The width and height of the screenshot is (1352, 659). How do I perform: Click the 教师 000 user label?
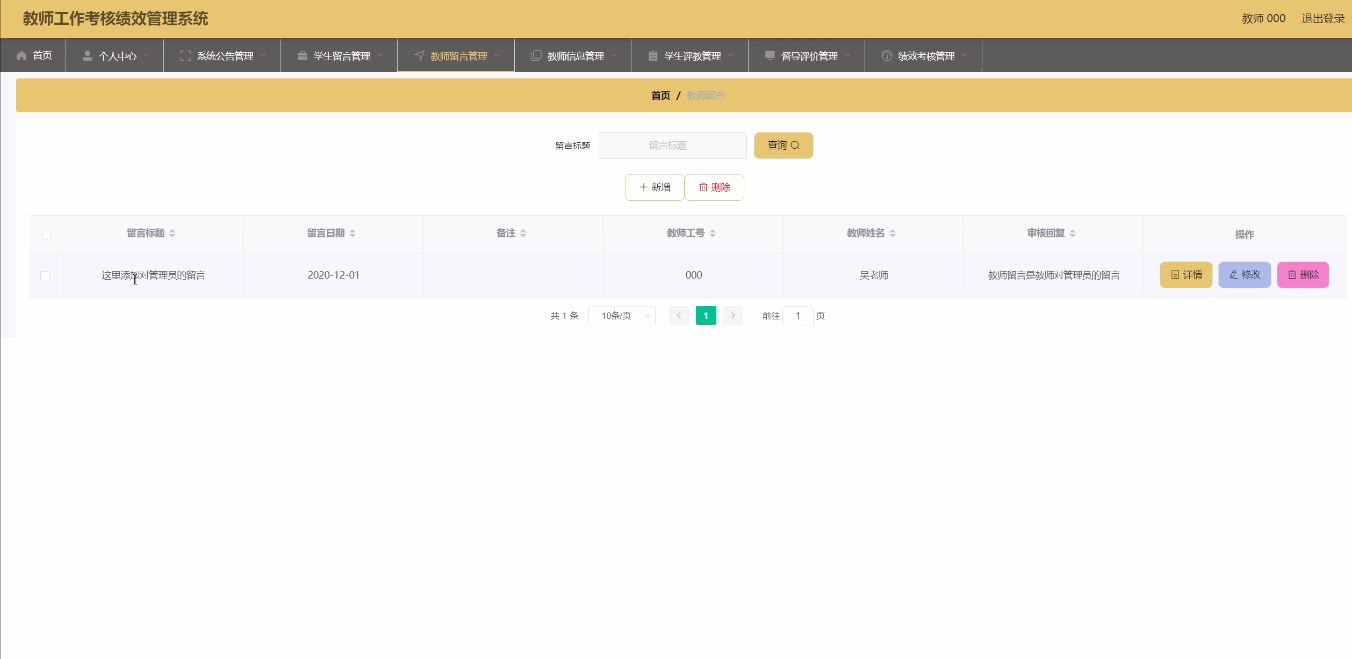tap(1263, 19)
